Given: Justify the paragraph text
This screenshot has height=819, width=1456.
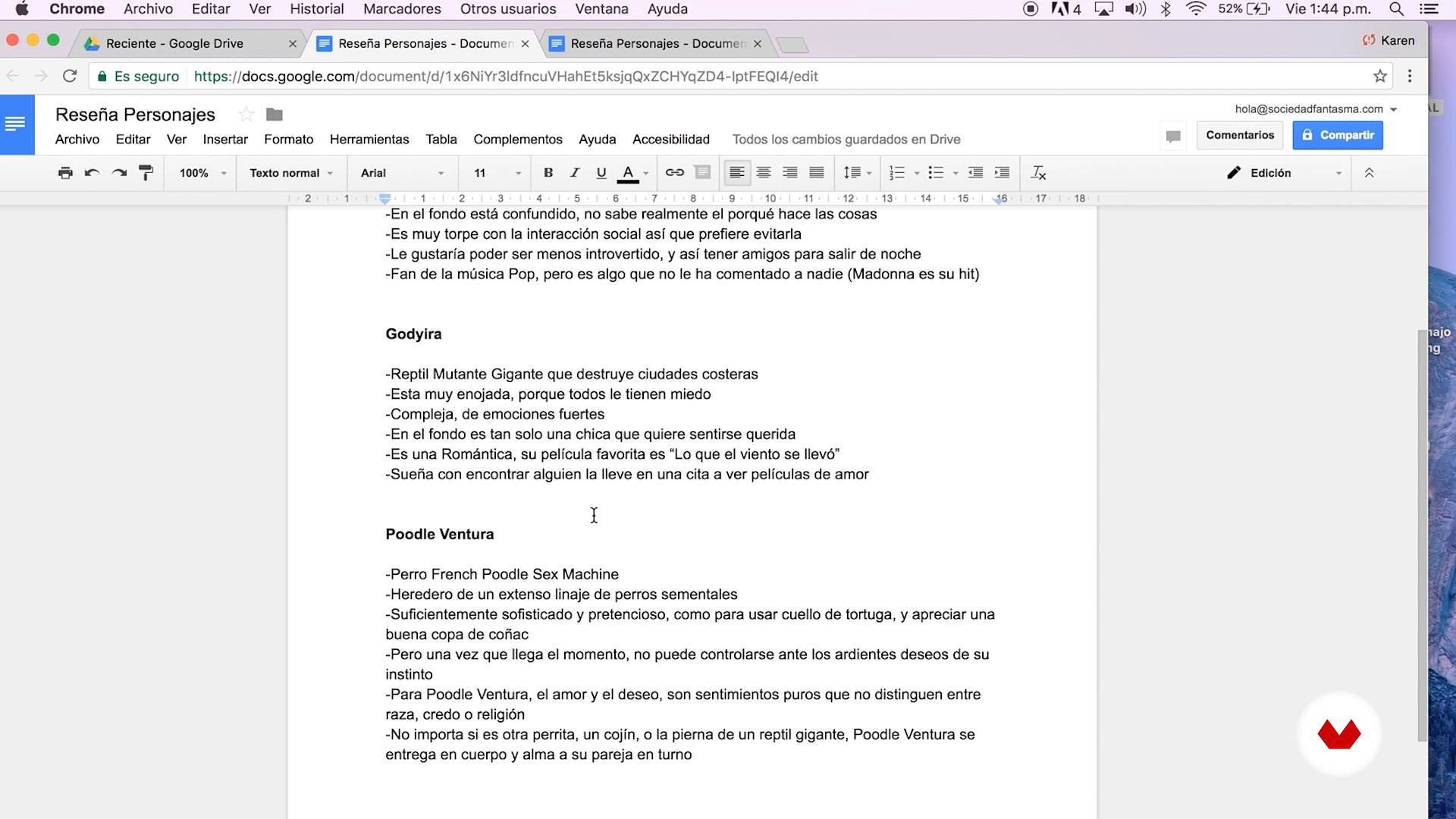Looking at the screenshot, I should coord(817,173).
